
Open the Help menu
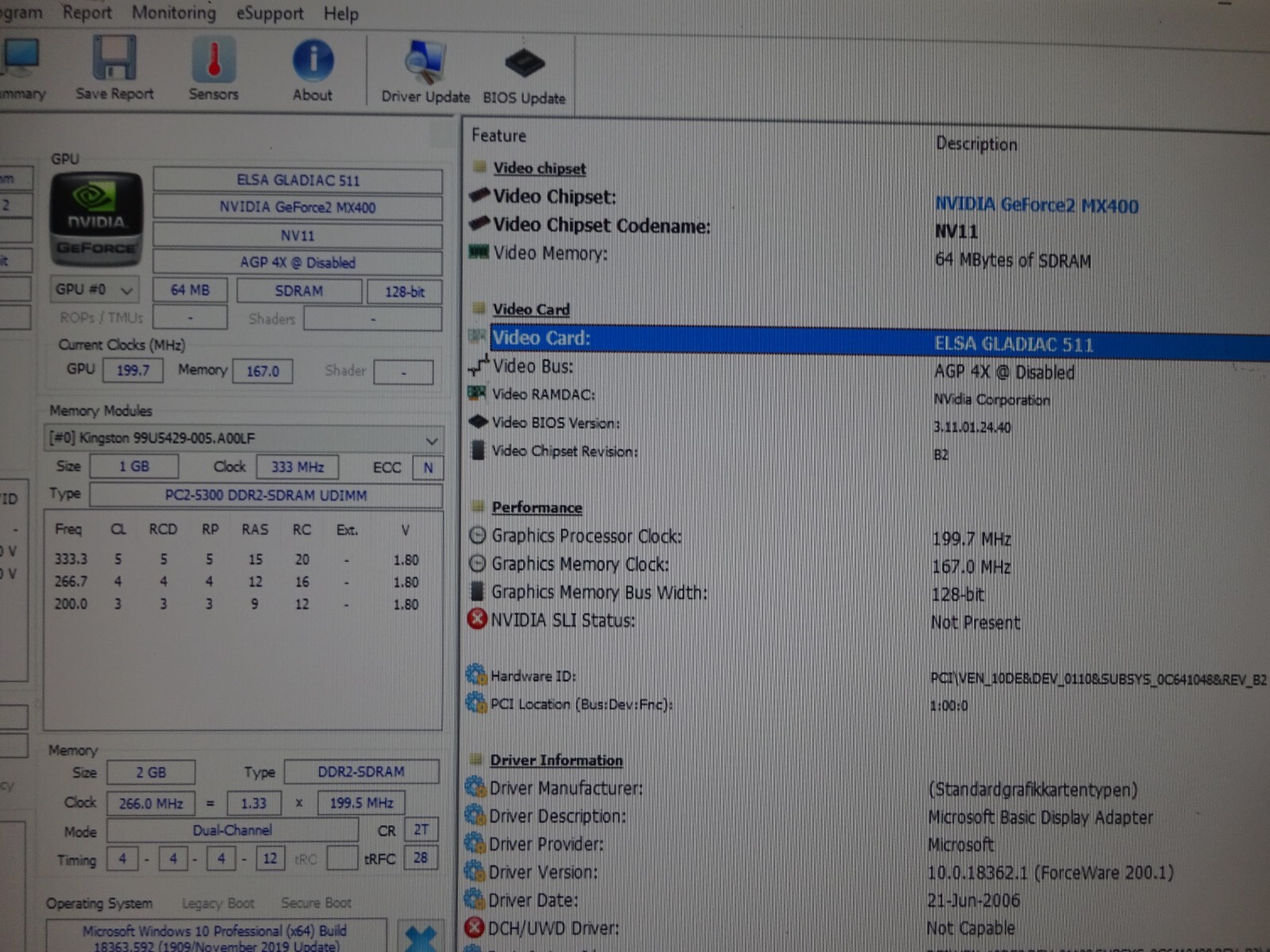tap(341, 14)
